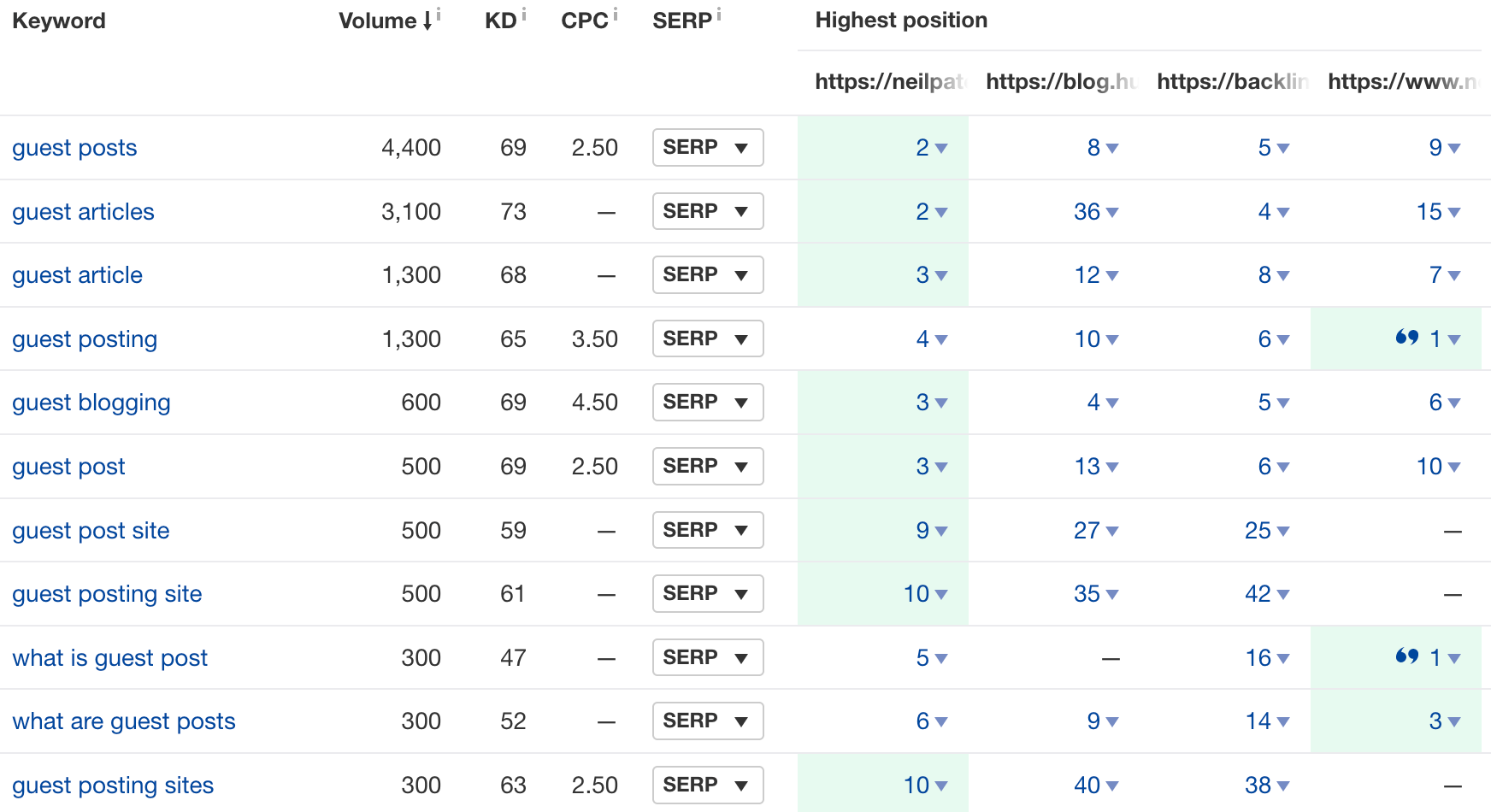Click featured snippet quote icon for guest posting
1491x812 pixels.
click(1406, 338)
